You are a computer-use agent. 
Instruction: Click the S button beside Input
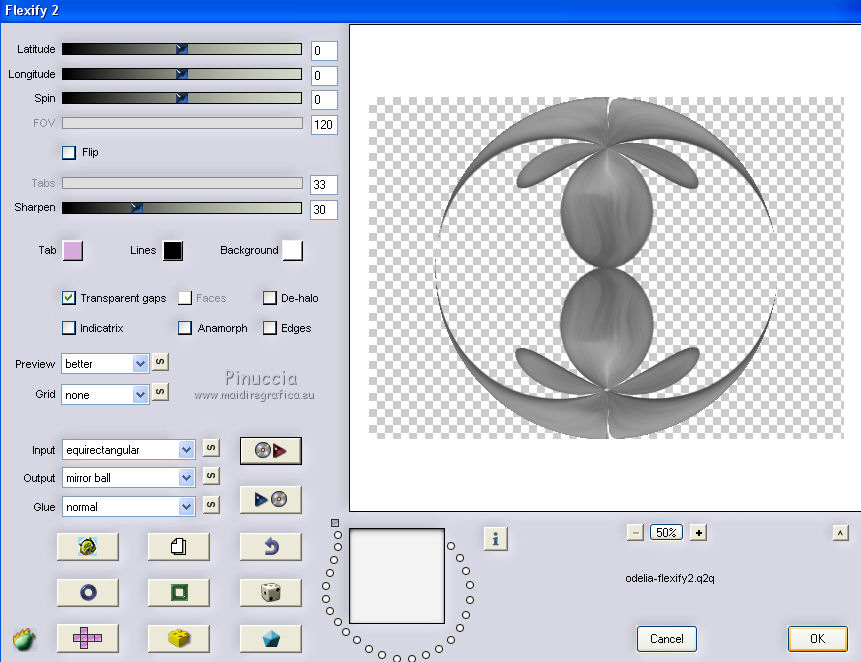211,448
